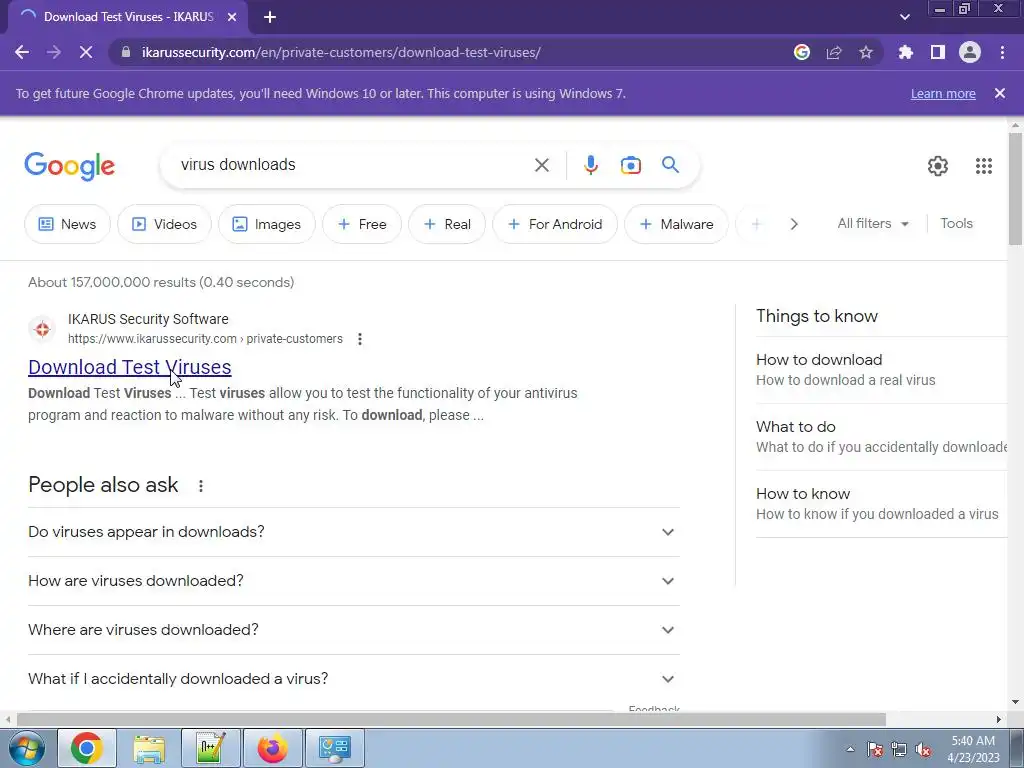Close the Download Test Viruses tab
Viewport: 1024px width, 768px height.
click(x=231, y=17)
